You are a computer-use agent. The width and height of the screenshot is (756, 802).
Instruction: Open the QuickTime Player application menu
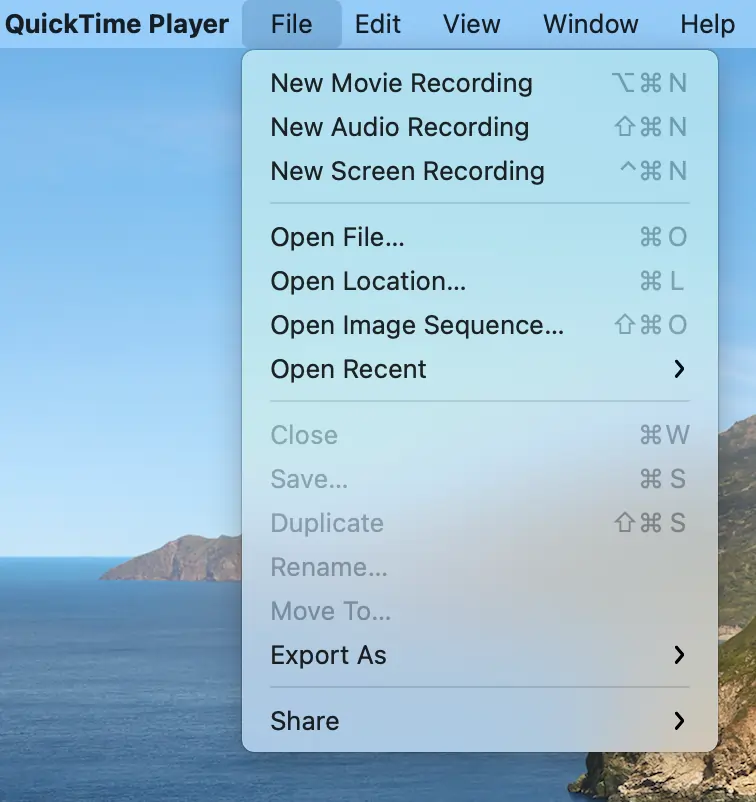117,24
